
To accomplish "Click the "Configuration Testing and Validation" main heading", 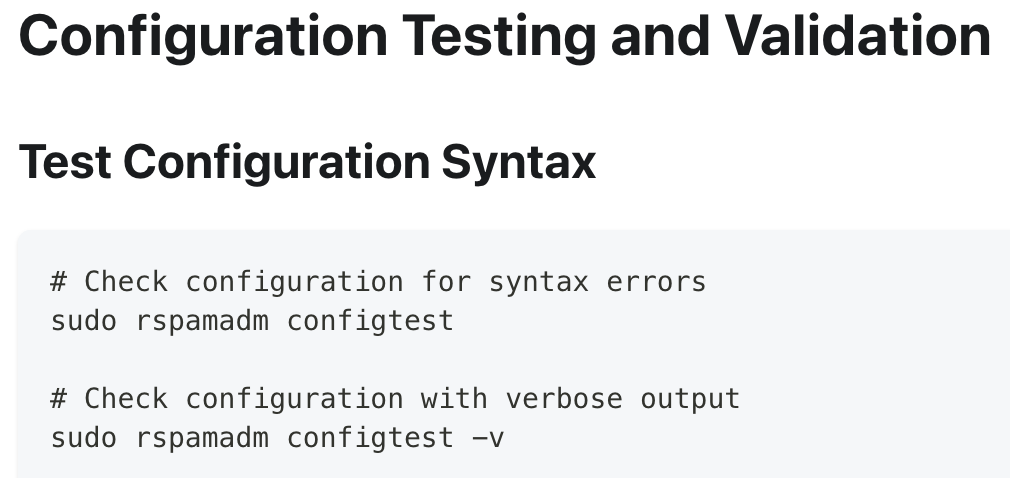I will (x=504, y=36).
